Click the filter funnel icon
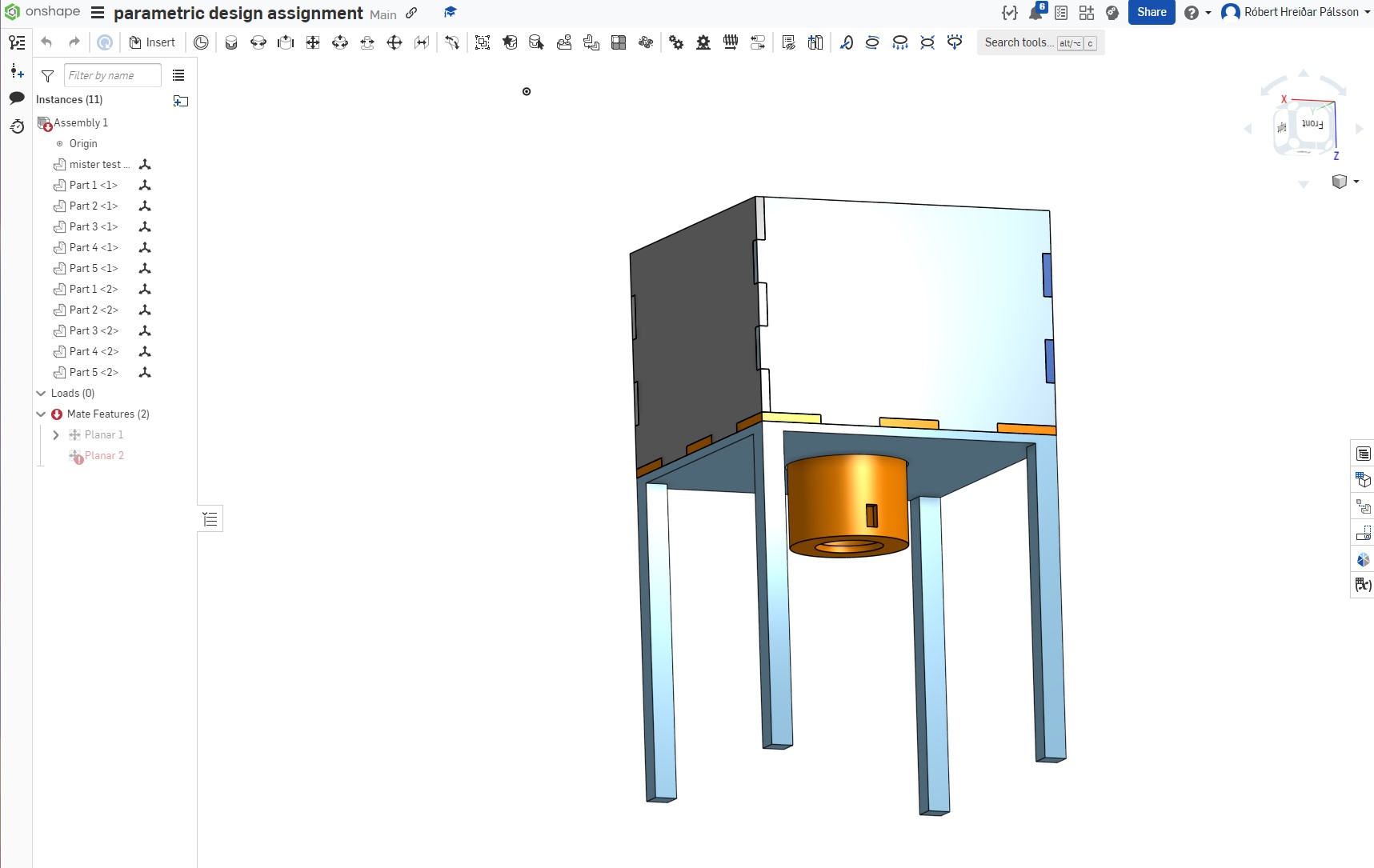The height and width of the screenshot is (868, 1374). pos(47,76)
